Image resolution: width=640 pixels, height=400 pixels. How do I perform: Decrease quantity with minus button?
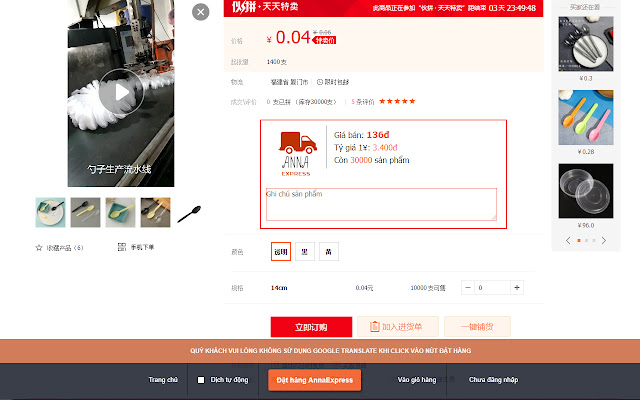tap(468, 288)
